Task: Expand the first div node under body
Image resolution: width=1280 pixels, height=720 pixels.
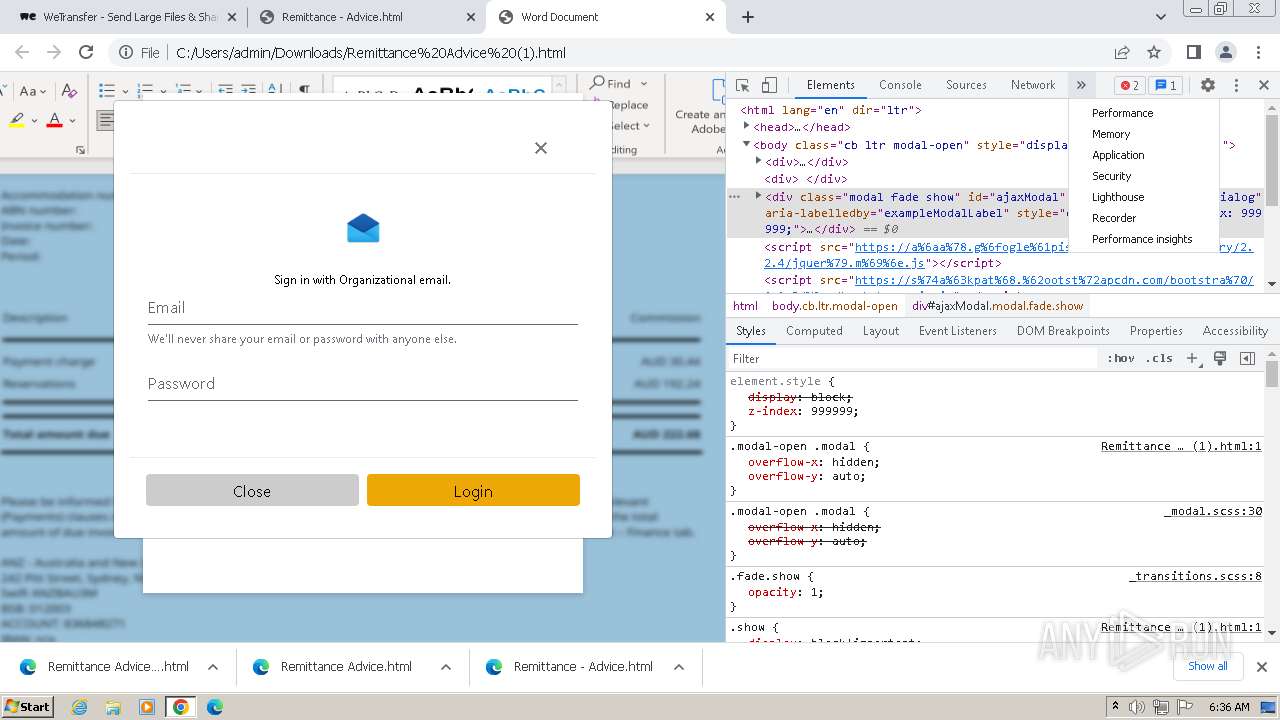Action: 758,161
